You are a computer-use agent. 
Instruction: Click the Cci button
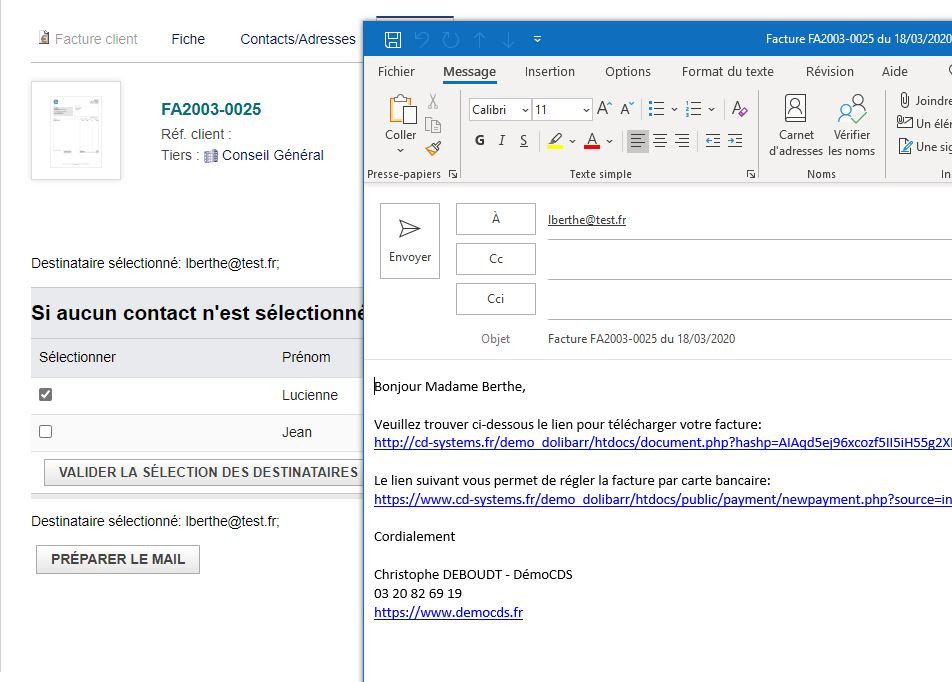(496, 299)
